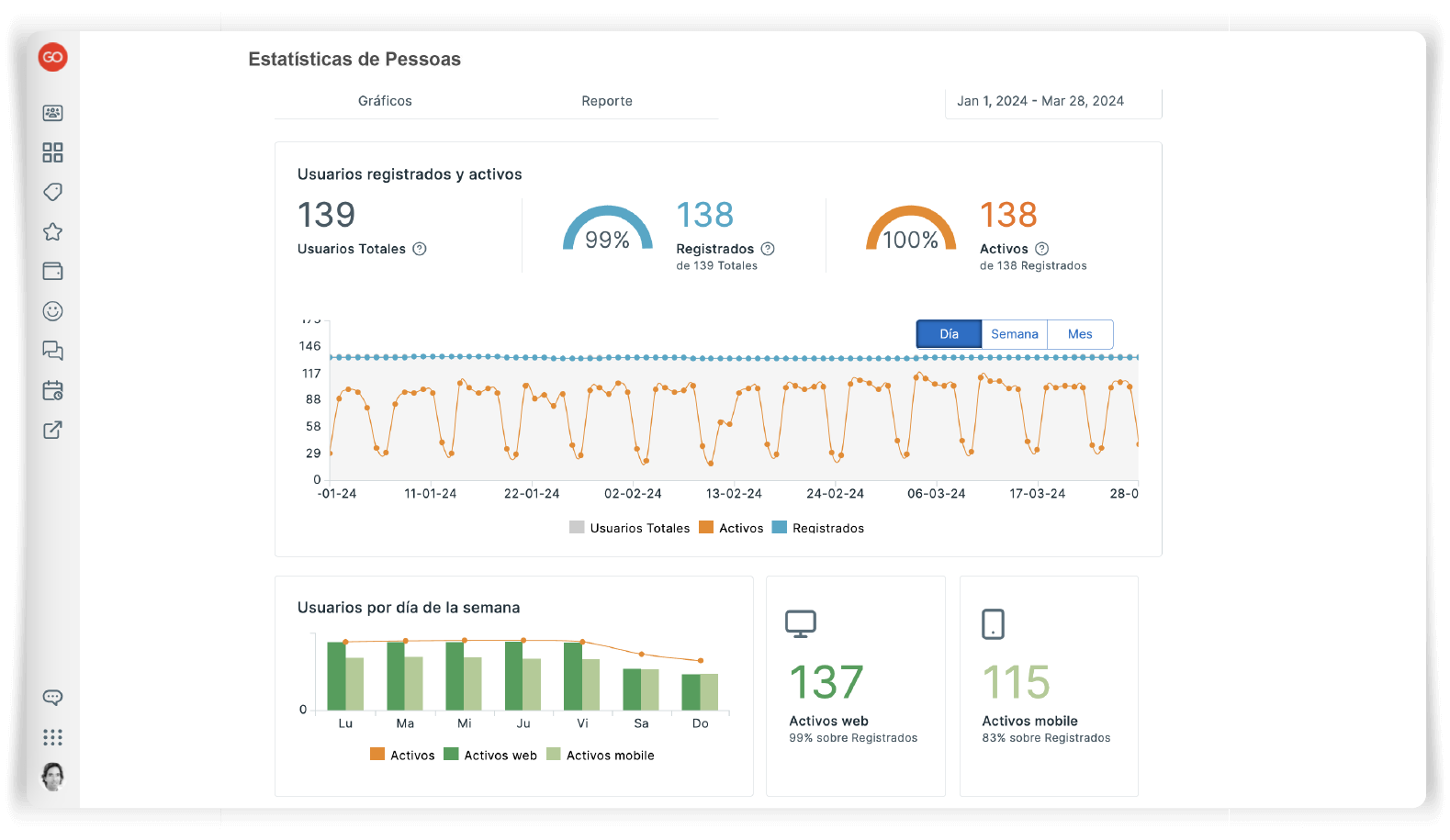Click the Lu bars in weekday chart

click(x=345, y=676)
